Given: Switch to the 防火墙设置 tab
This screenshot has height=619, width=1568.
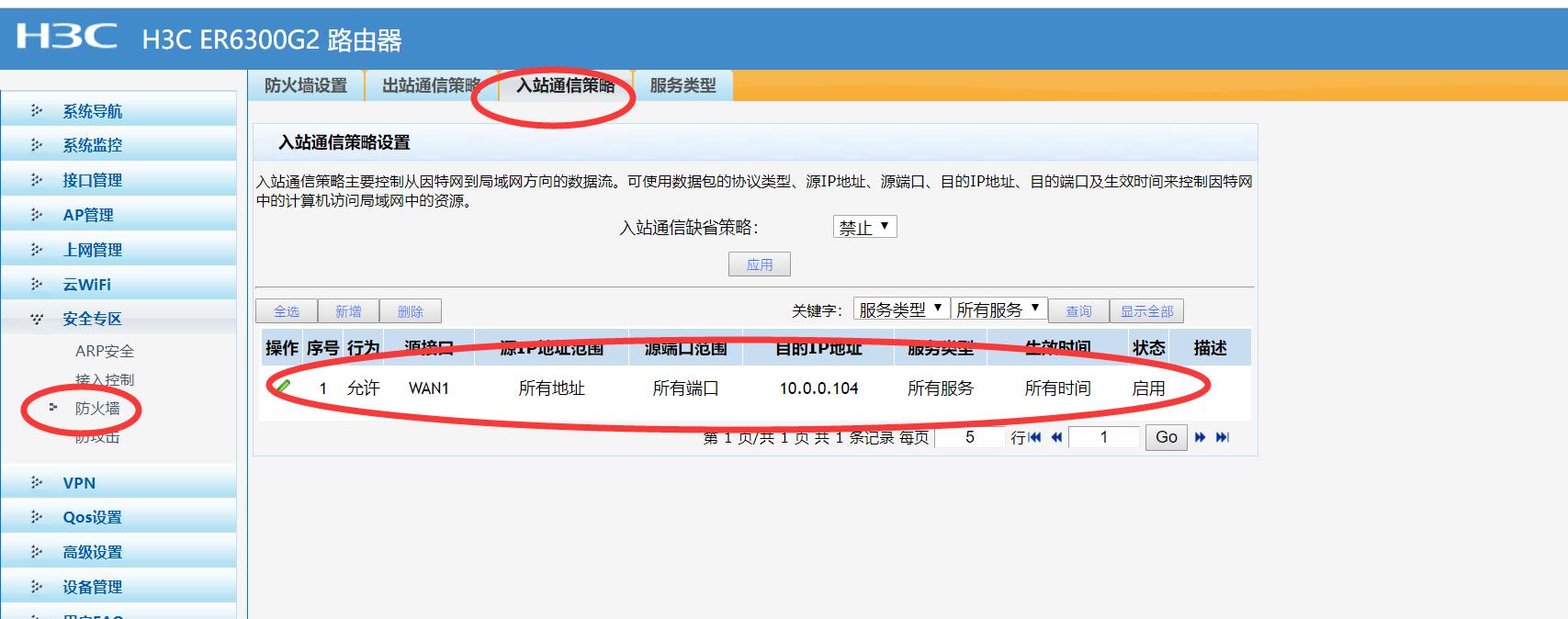Looking at the screenshot, I should [x=306, y=85].
